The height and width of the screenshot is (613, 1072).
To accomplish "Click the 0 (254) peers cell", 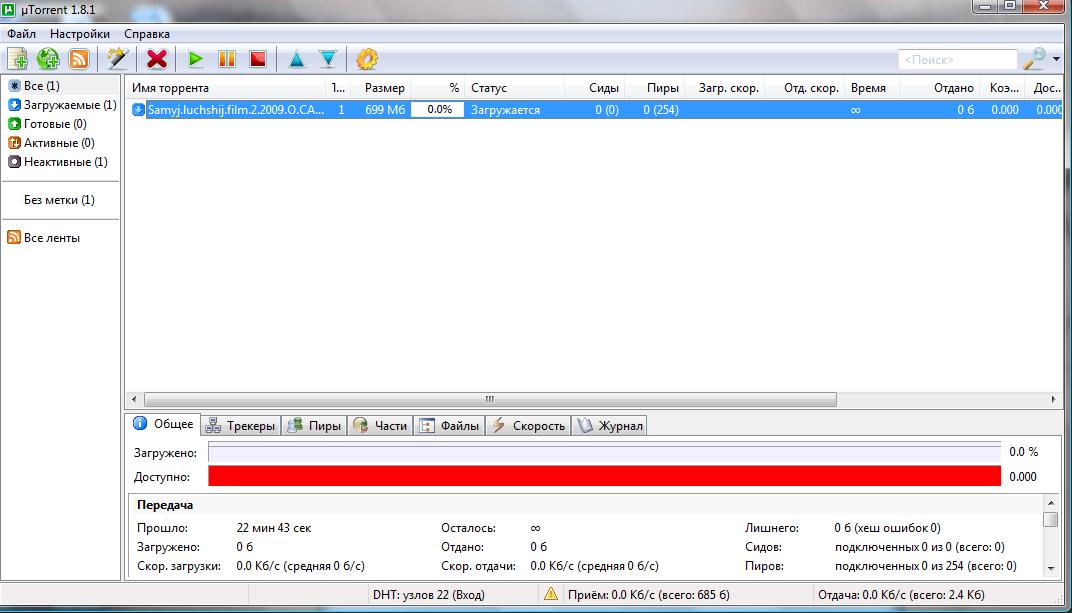I will point(660,109).
